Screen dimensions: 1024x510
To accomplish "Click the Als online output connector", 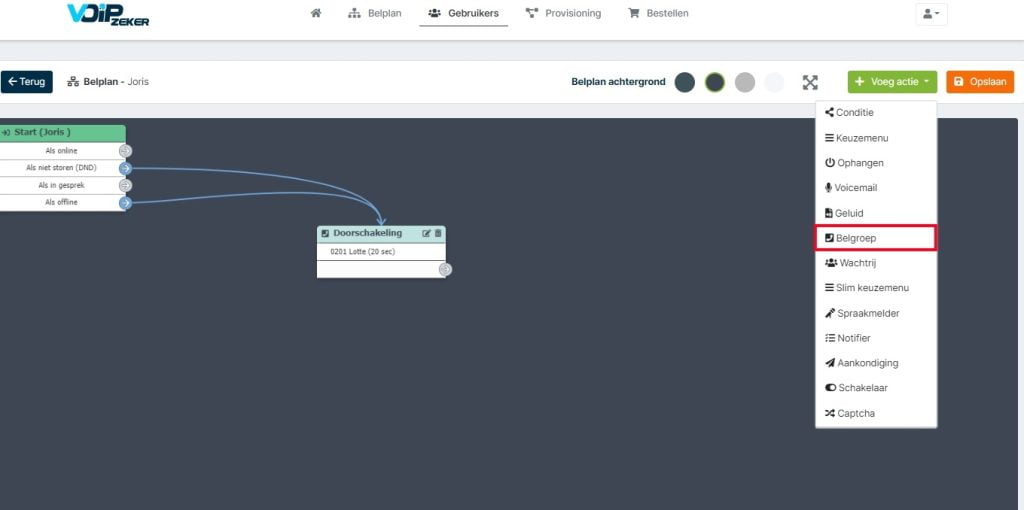I will pyautogui.click(x=125, y=151).
